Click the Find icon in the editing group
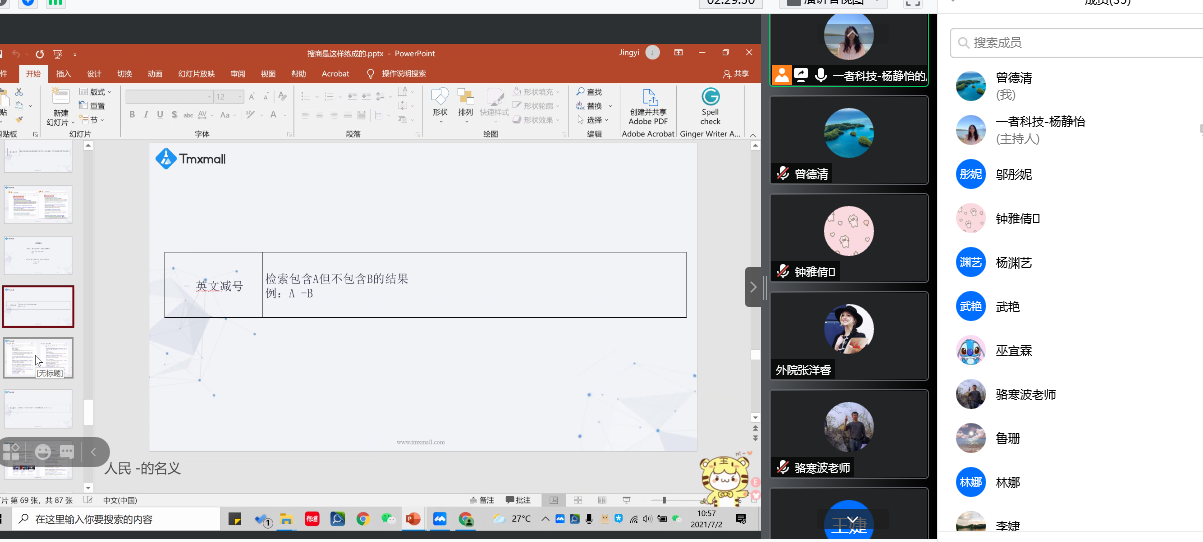1203x542 pixels. point(589,92)
